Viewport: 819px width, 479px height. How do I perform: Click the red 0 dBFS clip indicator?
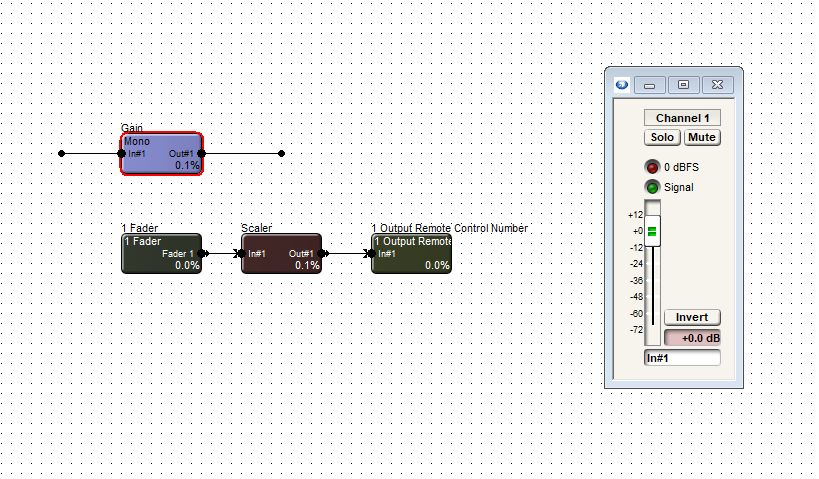point(652,167)
